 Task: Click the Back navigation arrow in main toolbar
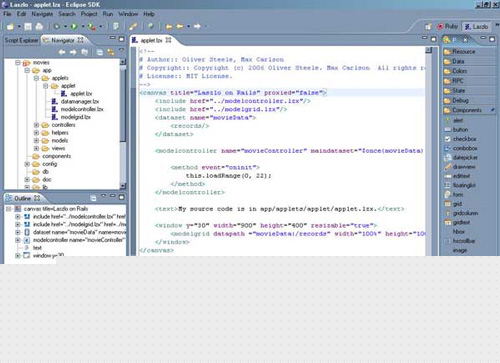[180, 26]
